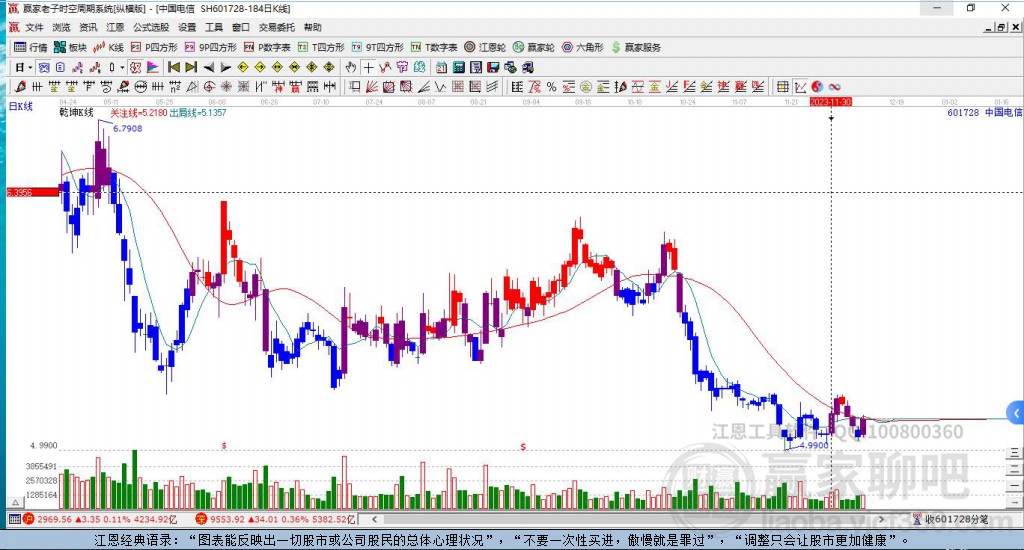1024x550 pixels.
Task: Open the dropdown arrow beside 0
Action: 122,67
